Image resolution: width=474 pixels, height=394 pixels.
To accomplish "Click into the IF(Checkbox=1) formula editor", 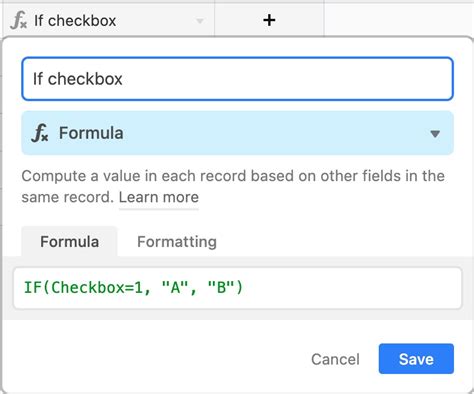I will click(x=237, y=288).
